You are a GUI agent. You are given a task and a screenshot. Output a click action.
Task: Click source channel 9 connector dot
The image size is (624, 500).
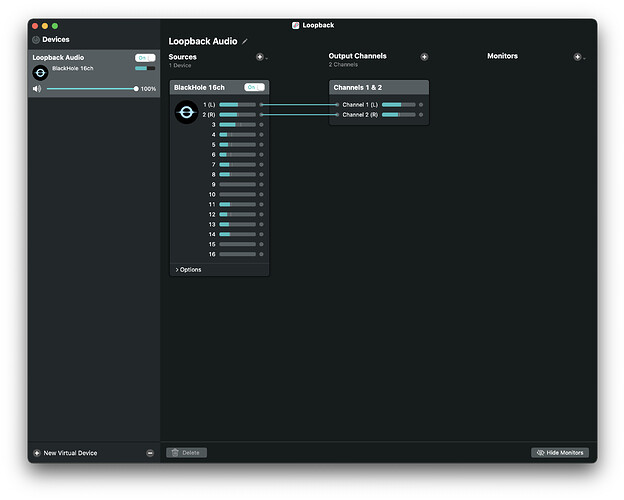(261, 184)
